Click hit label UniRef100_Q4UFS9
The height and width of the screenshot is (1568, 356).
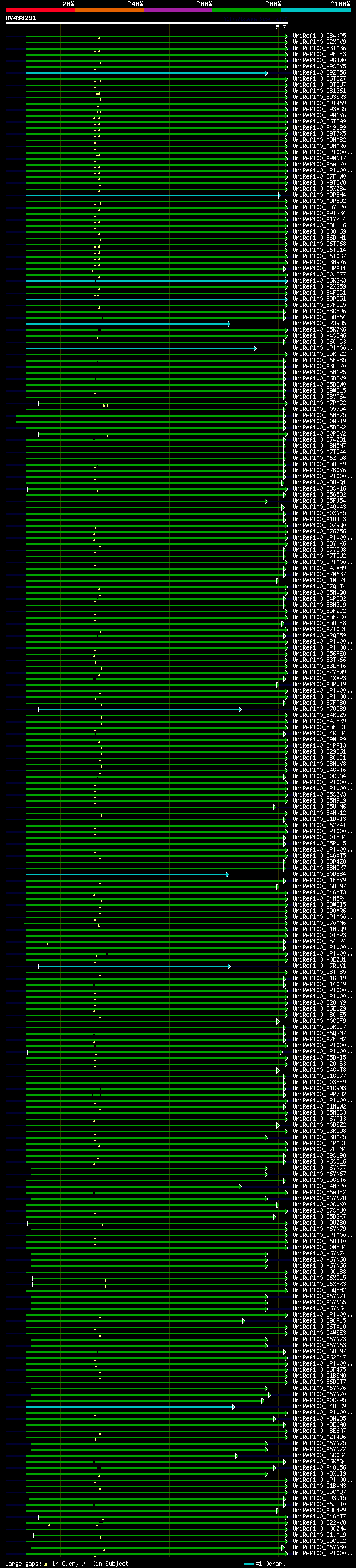tap(319, 1406)
